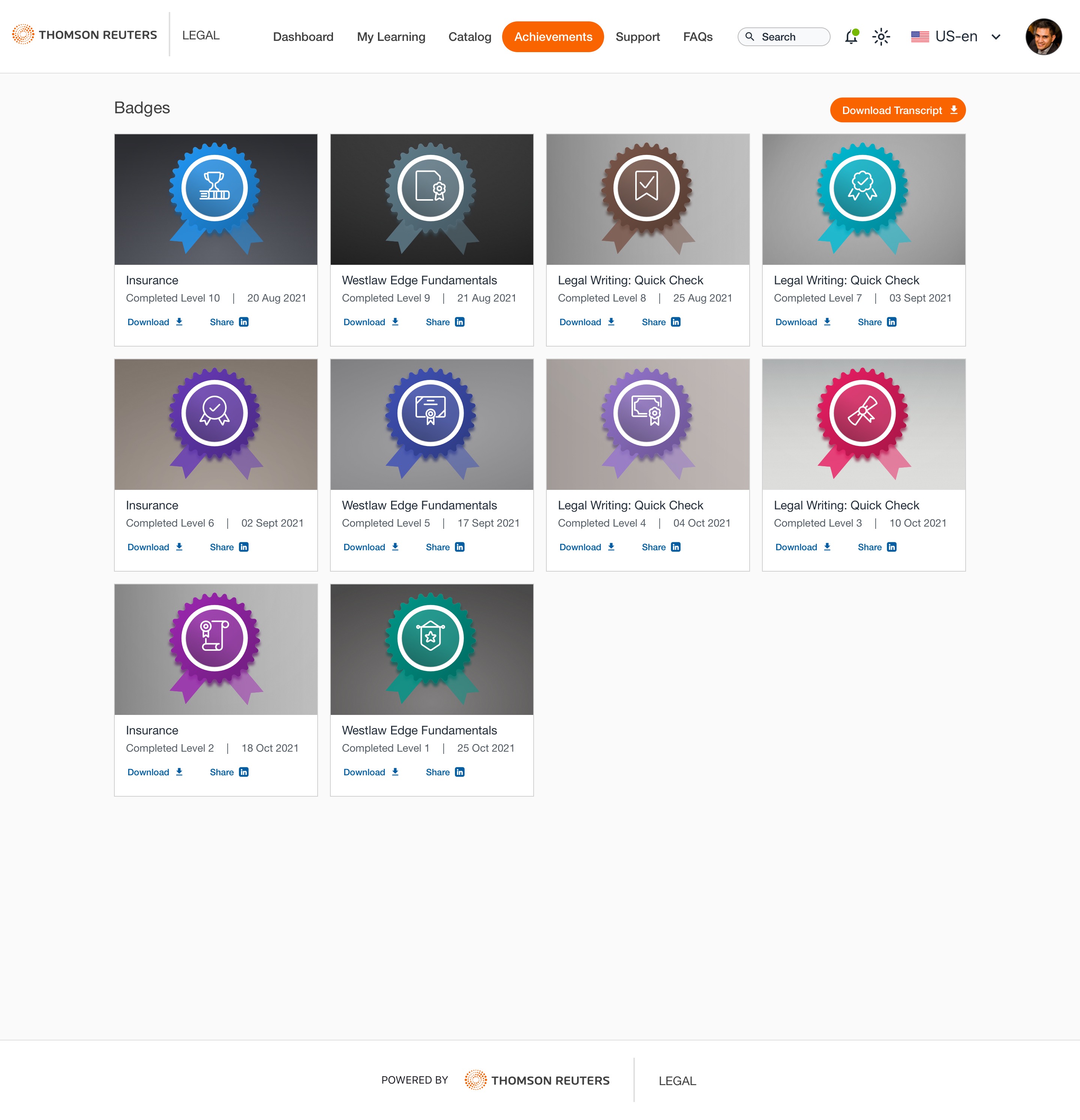1080x1120 pixels.
Task: Download the Legal Writing Level 8 badge
Action: point(587,322)
